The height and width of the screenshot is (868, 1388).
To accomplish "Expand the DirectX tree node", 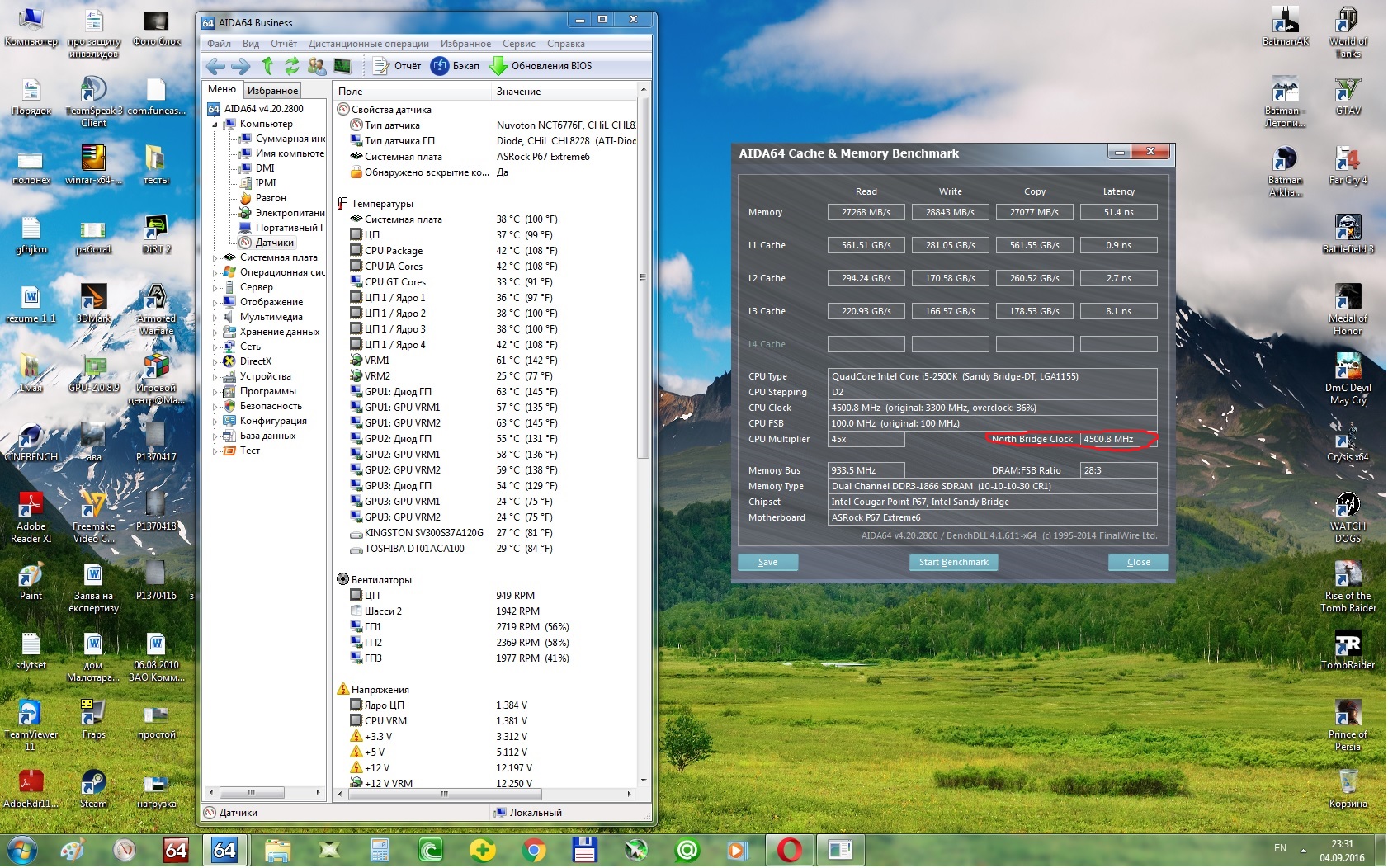I will click(x=215, y=362).
